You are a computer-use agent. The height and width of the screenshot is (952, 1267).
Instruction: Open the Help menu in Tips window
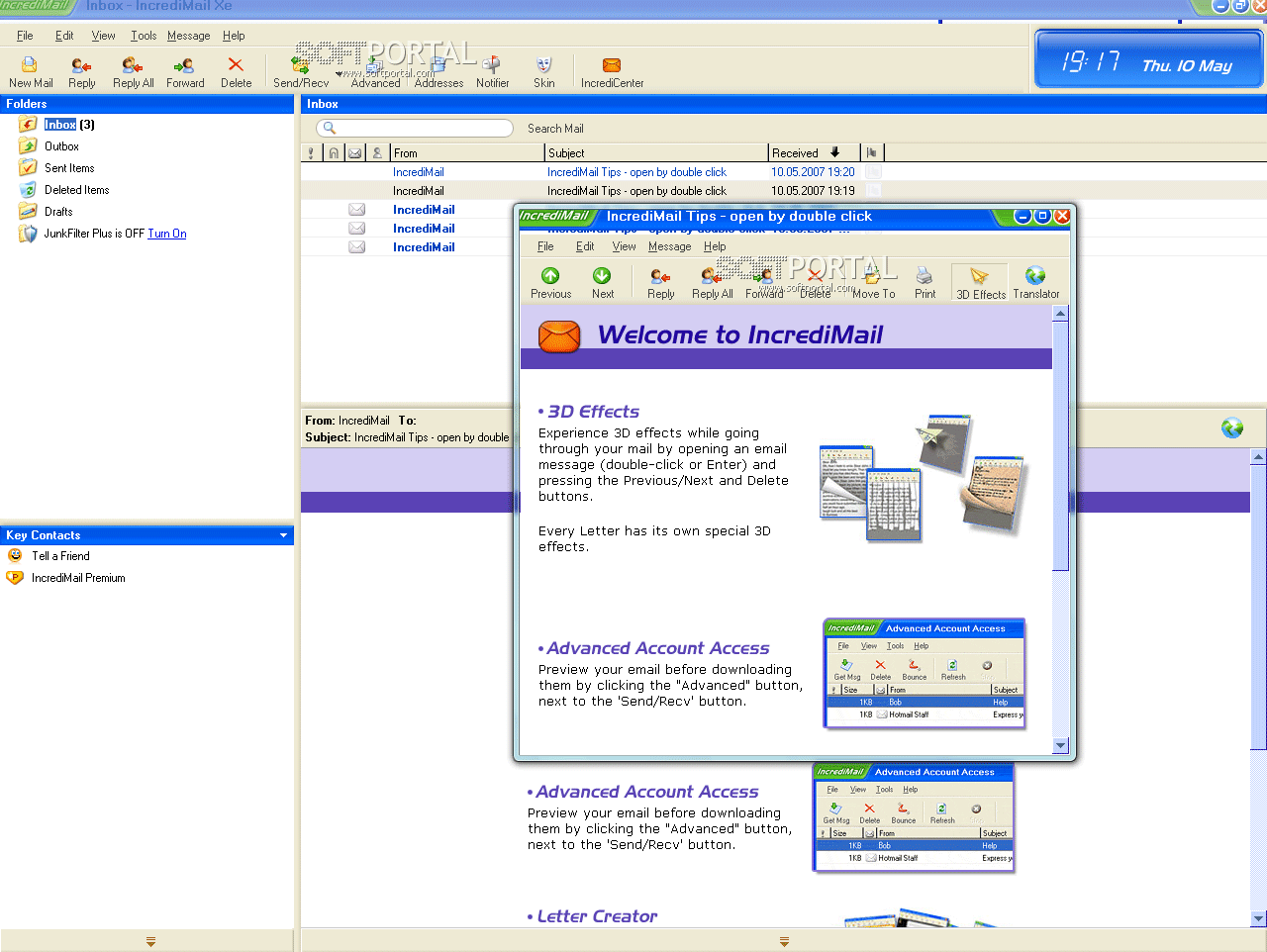(x=715, y=246)
